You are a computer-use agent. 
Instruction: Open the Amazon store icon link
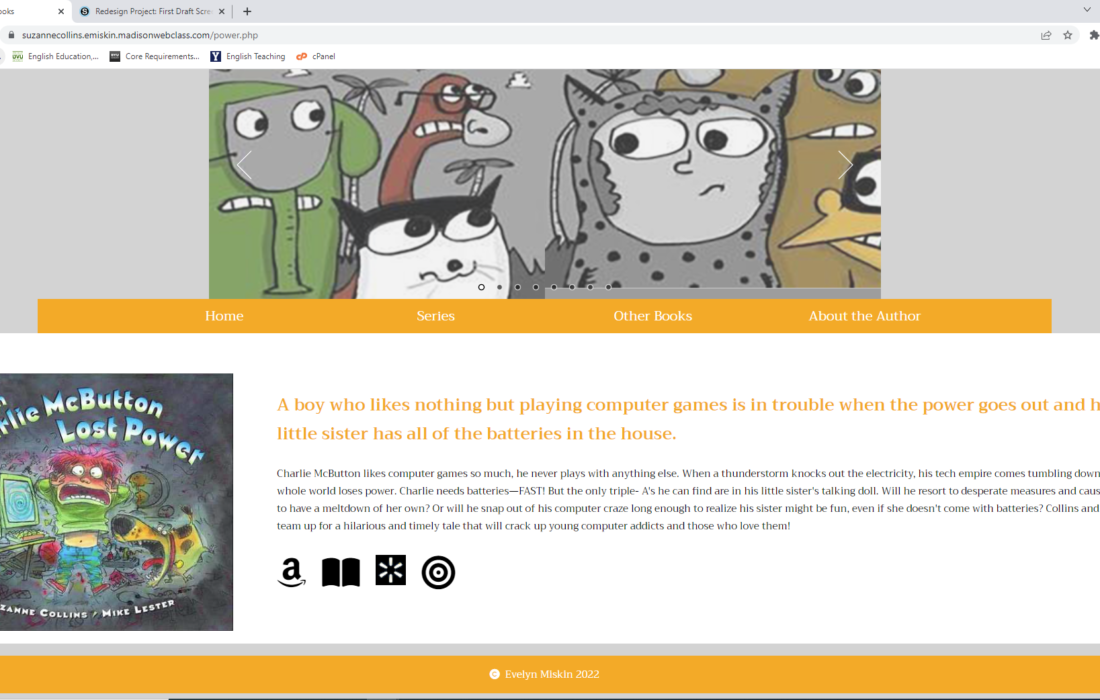(x=291, y=572)
